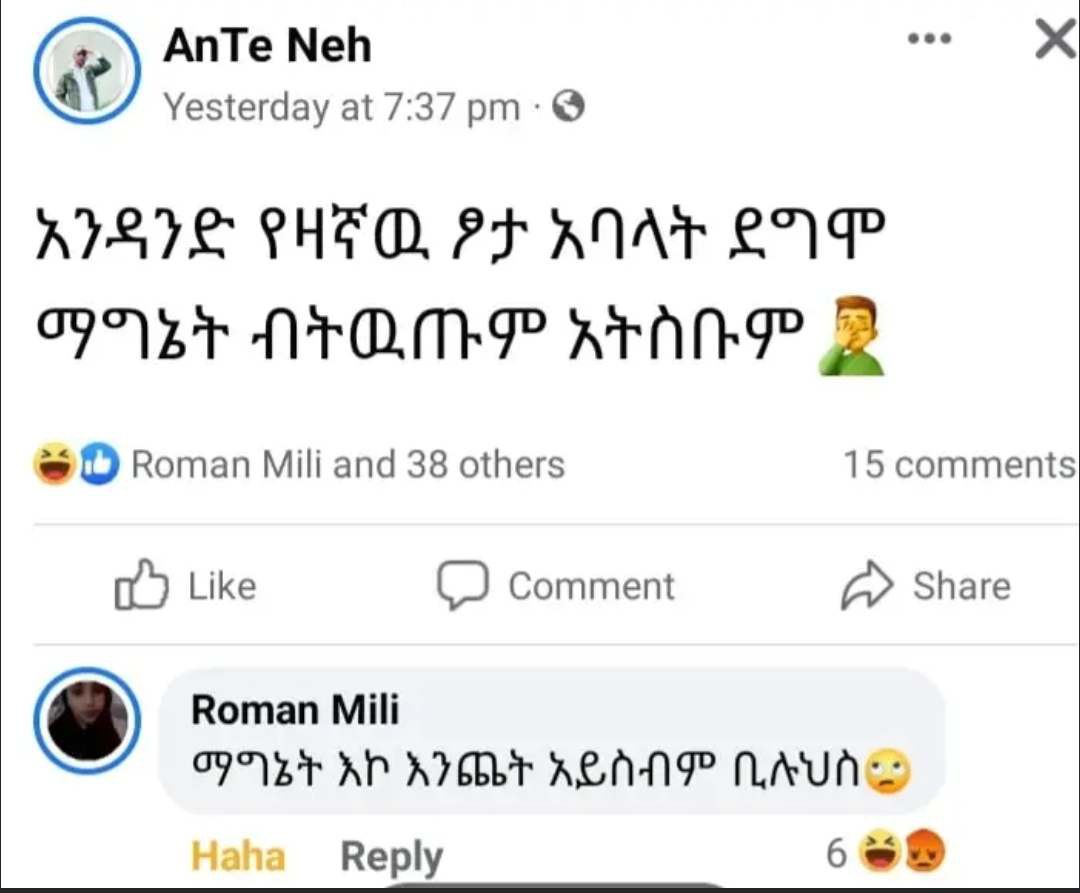The image size is (1080, 893).
Task: Open AnTe Neh's profile picture
Action: [x=87, y=70]
